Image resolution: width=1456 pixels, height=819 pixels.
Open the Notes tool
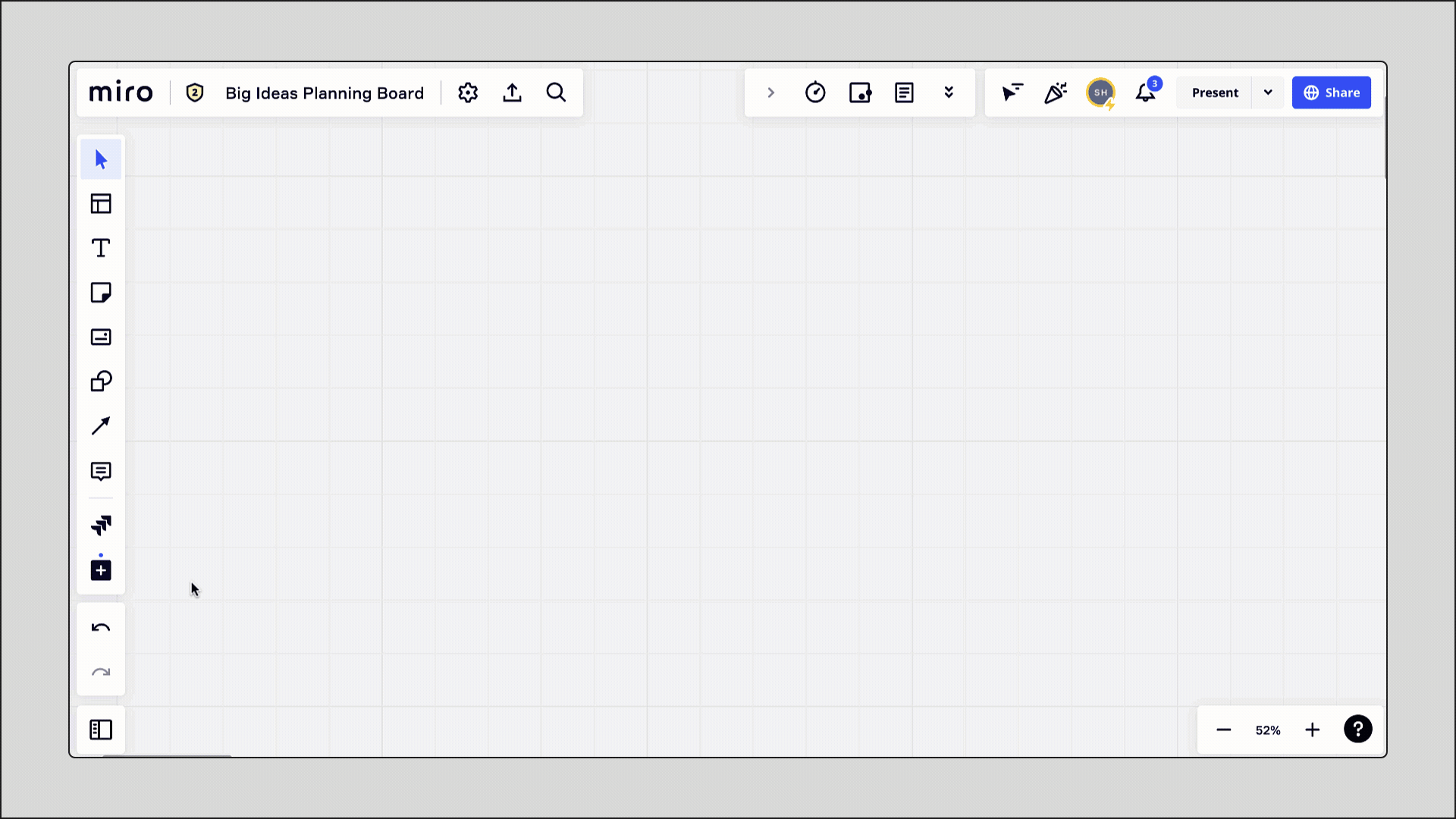[x=904, y=93]
